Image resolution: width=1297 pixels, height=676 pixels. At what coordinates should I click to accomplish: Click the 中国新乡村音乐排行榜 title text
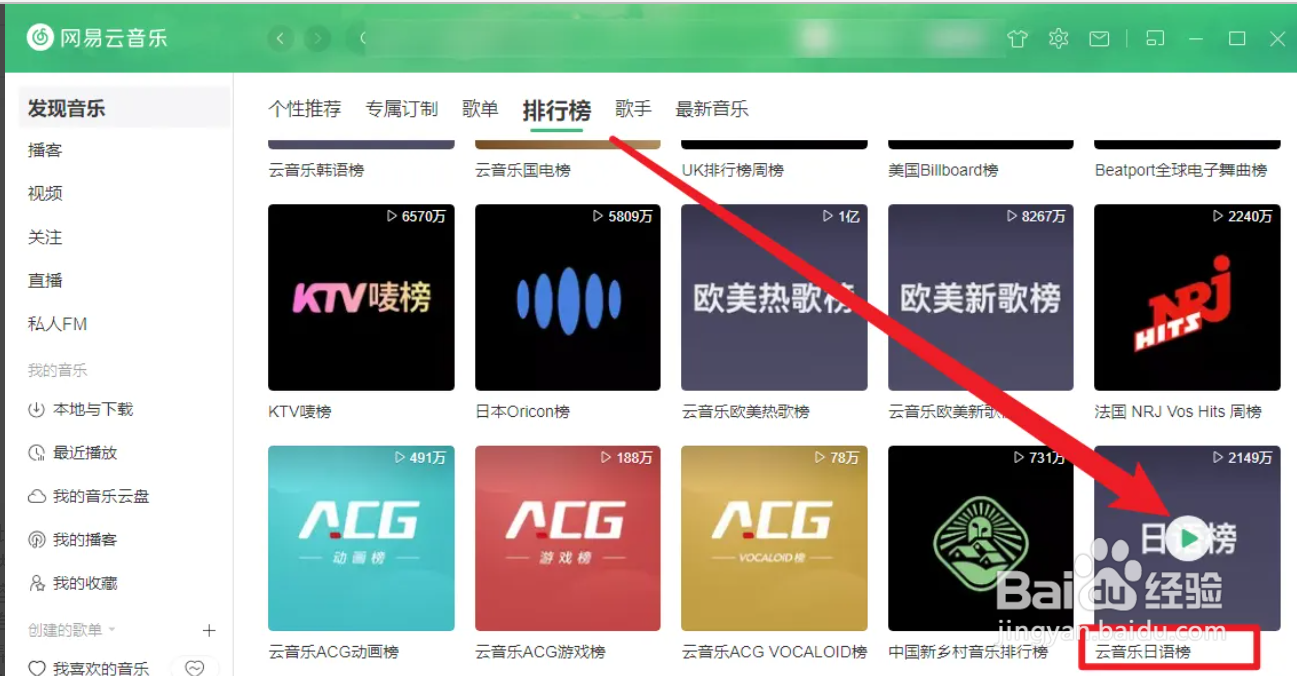(x=968, y=652)
